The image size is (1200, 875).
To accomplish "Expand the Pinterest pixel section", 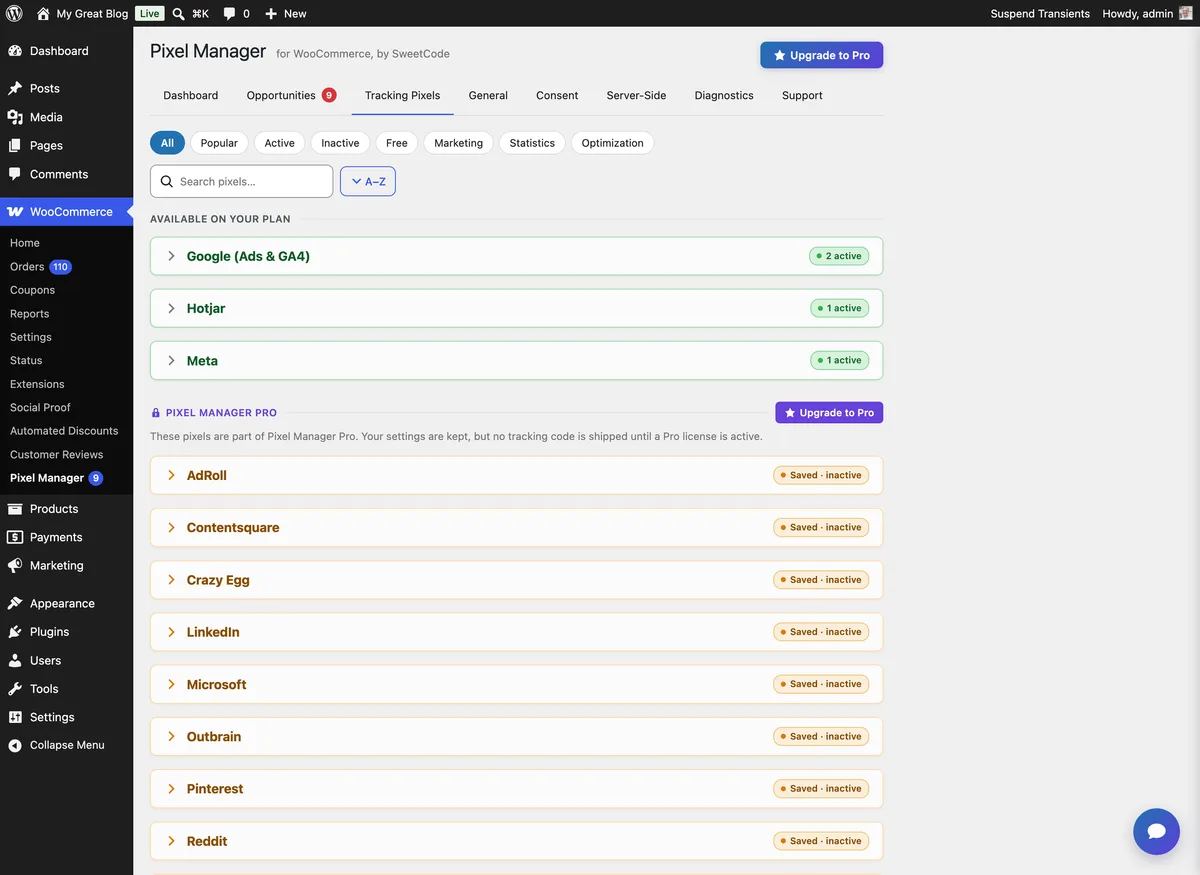I will click(516, 789).
